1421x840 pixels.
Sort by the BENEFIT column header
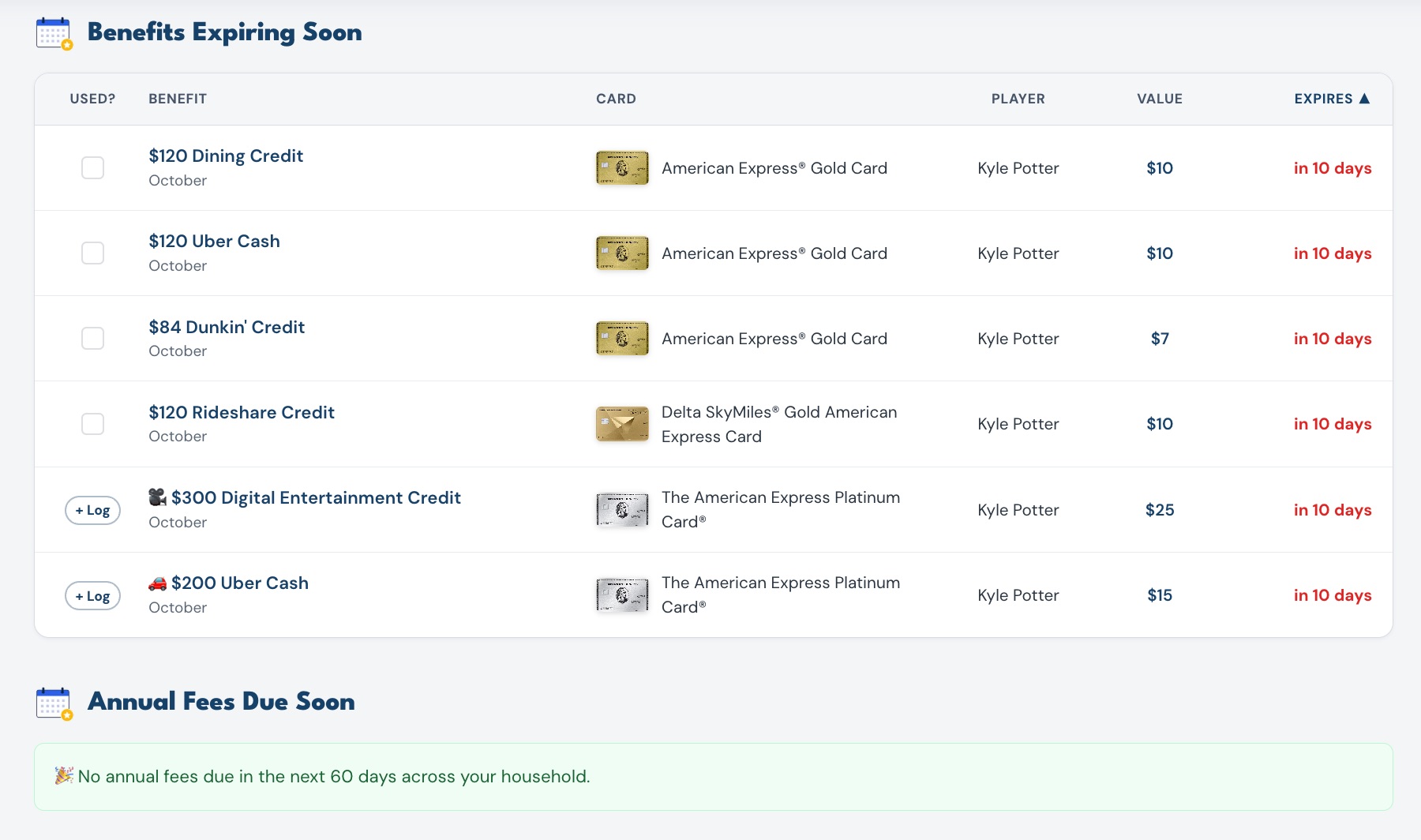(x=178, y=99)
